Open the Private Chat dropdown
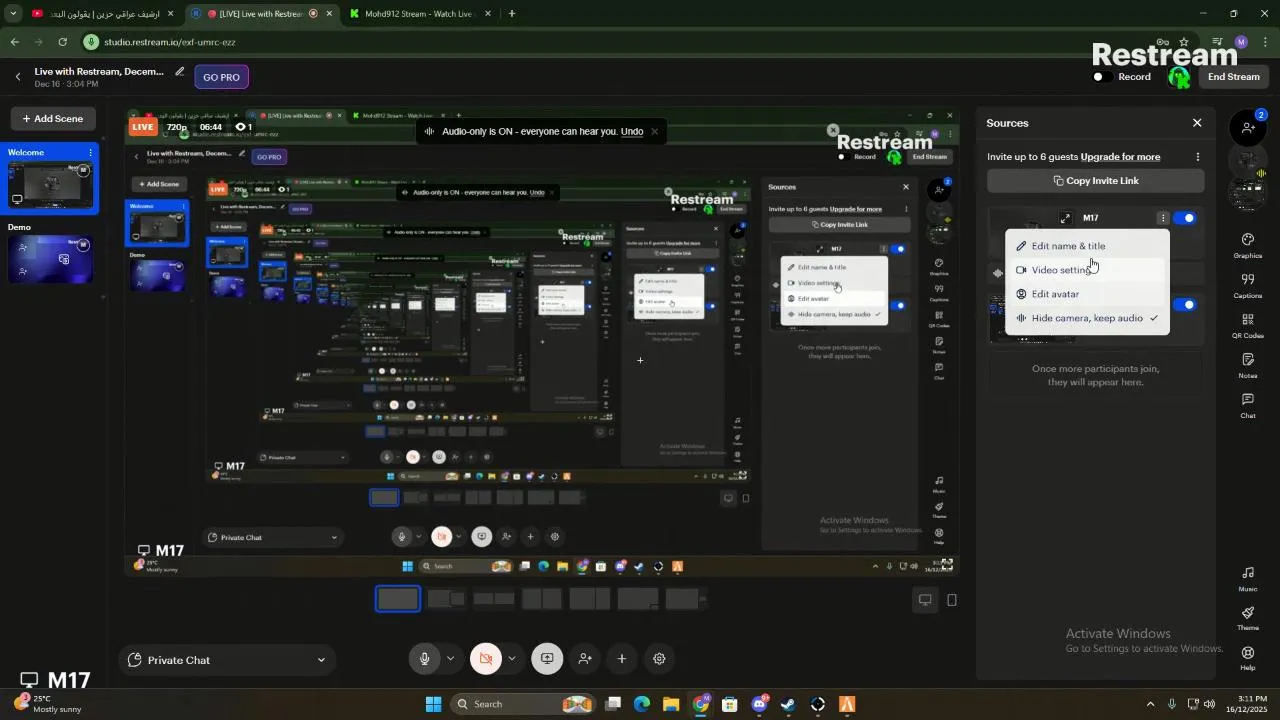 pos(228,660)
